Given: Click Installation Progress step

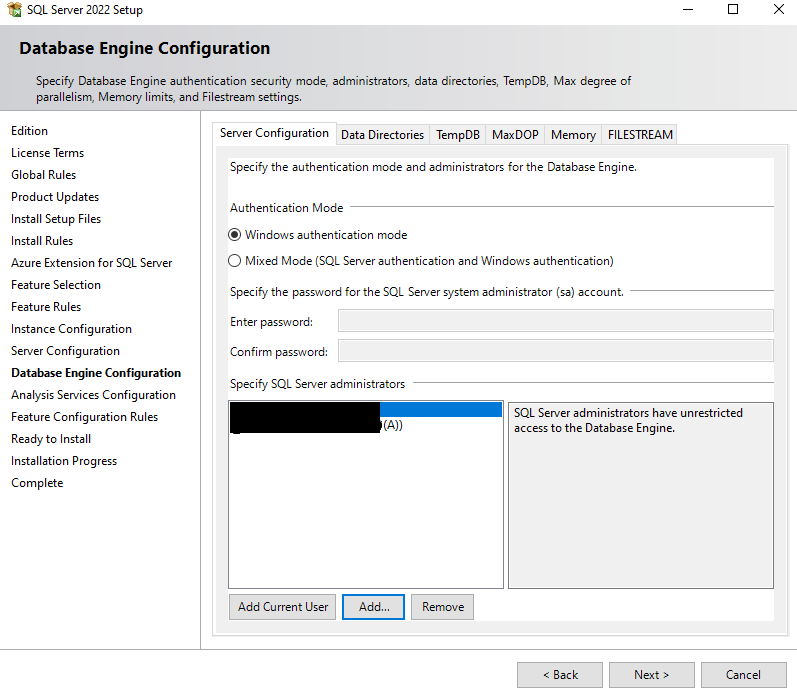Looking at the screenshot, I should coord(64,461).
